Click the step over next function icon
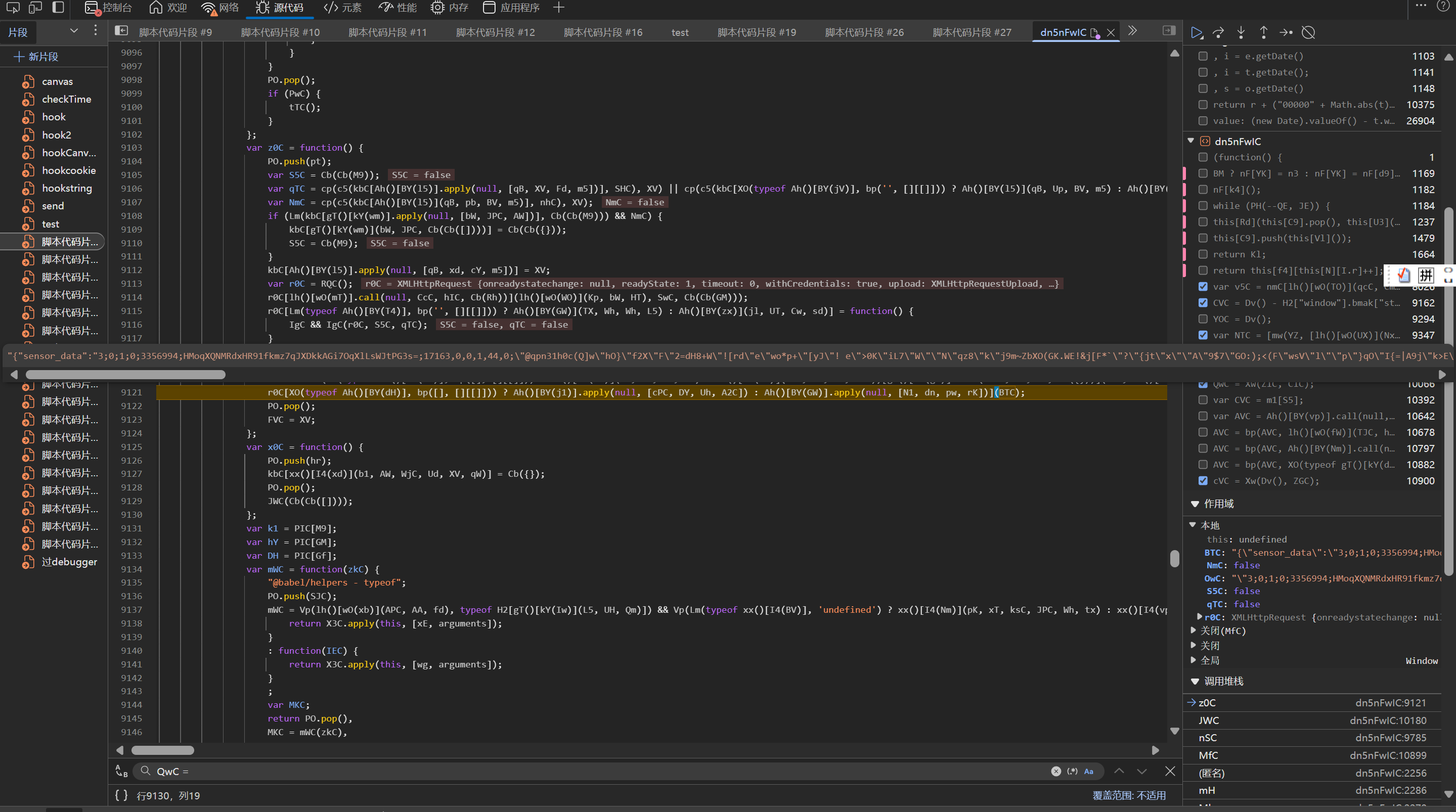Viewport: 1456px width, 812px height. coord(1219,32)
